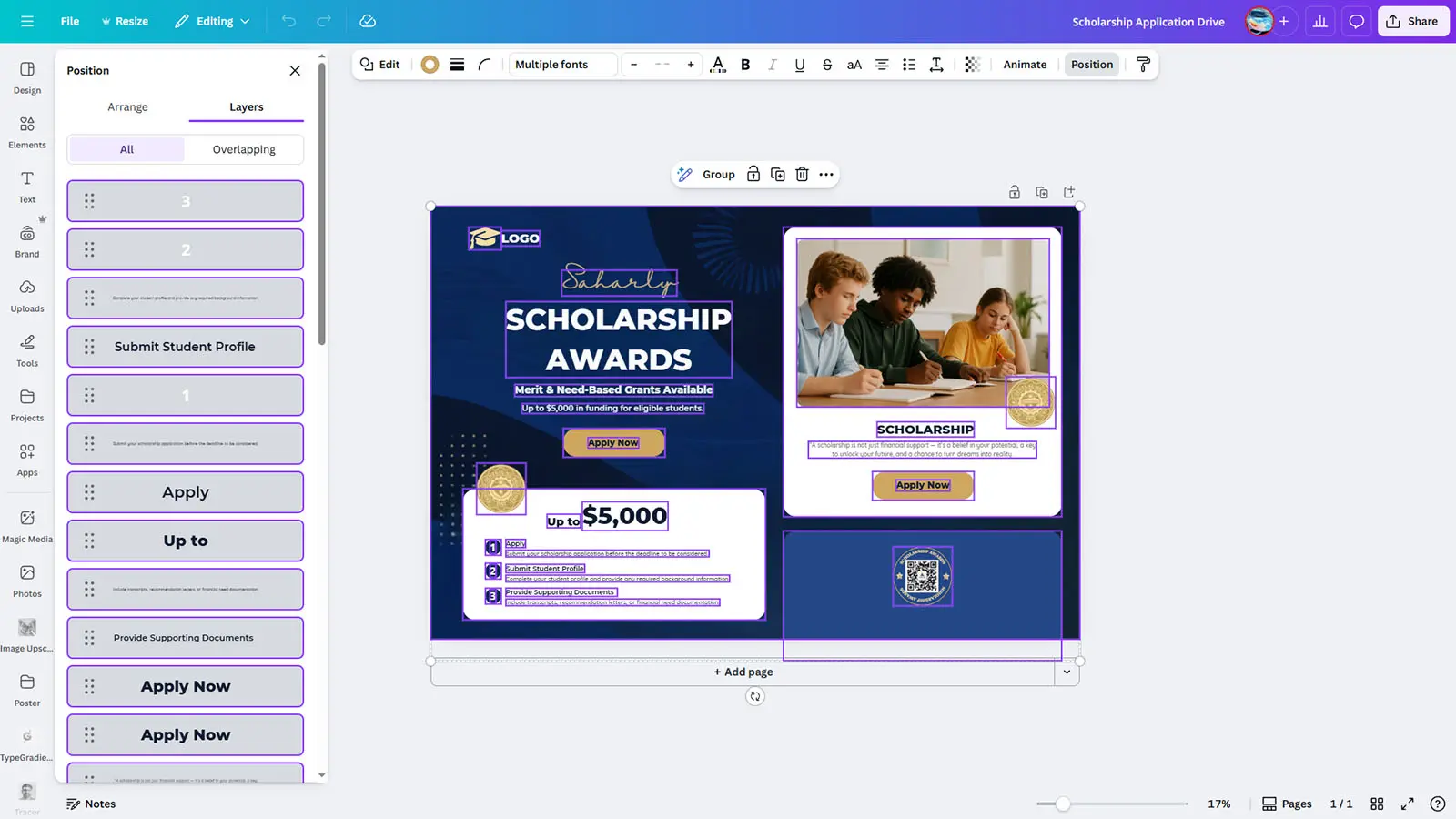Lock selected elements with padlock icon
Viewport: 1456px width, 819px height.
click(x=753, y=174)
